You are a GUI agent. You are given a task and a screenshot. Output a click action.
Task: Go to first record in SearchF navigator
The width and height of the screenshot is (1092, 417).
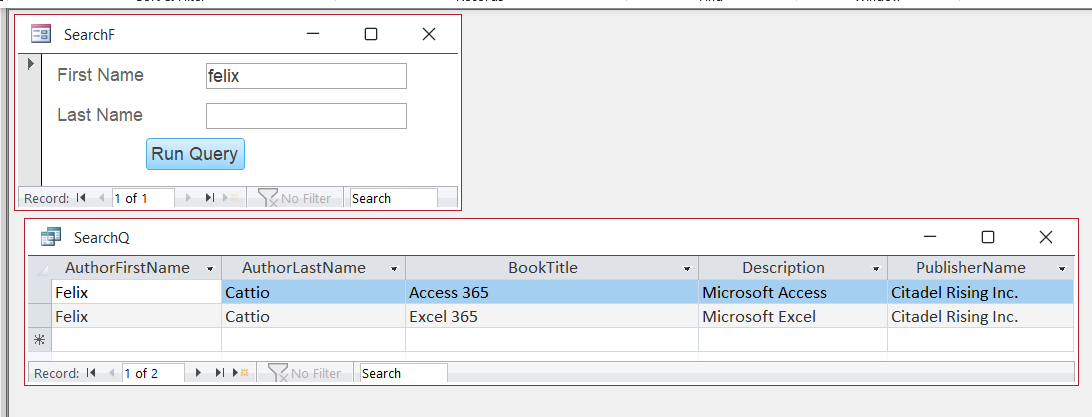[81, 198]
